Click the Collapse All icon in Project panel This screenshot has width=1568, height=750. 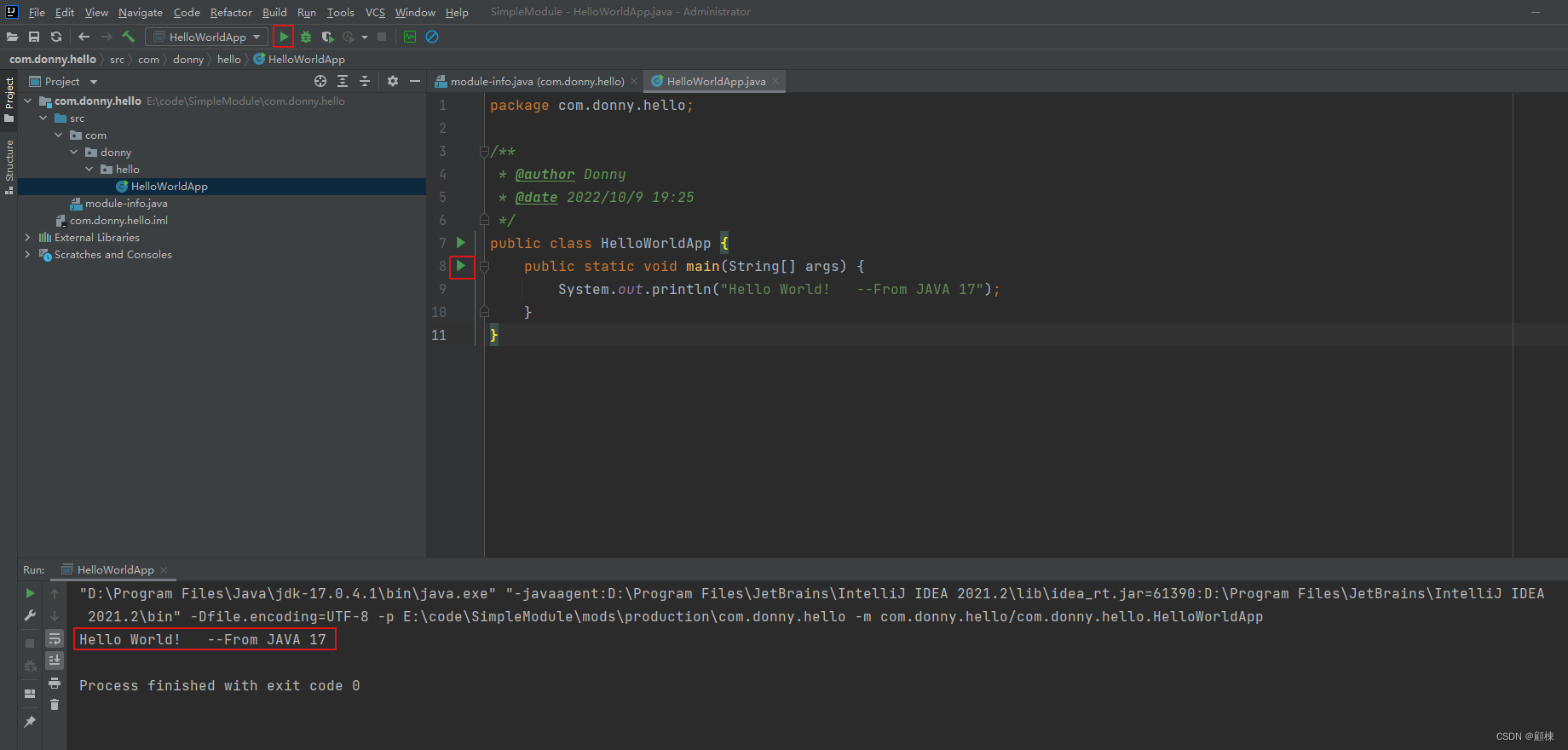365,81
